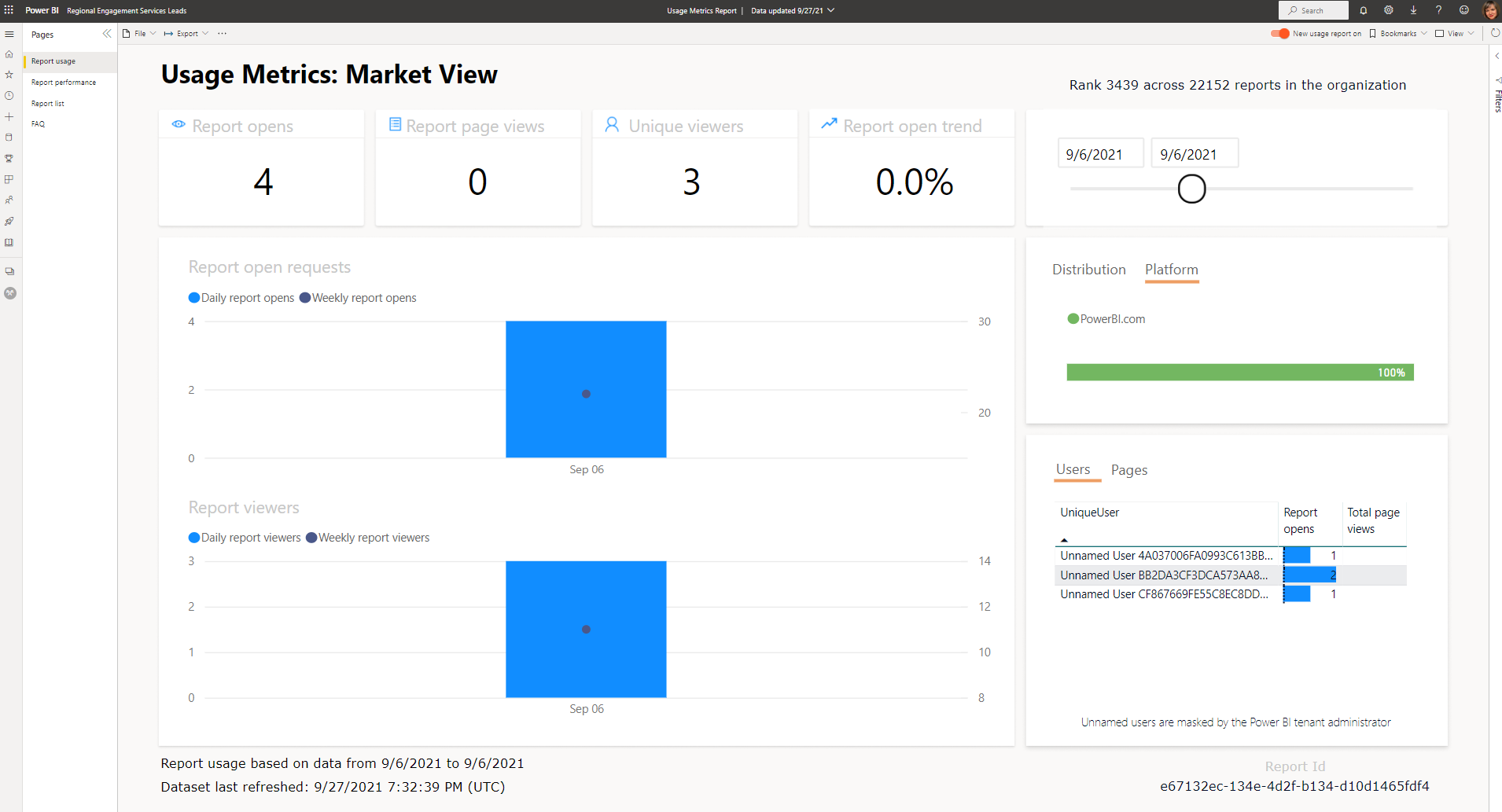Select the Report list page
The height and width of the screenshot is (812, 1502).
[48, 104]
